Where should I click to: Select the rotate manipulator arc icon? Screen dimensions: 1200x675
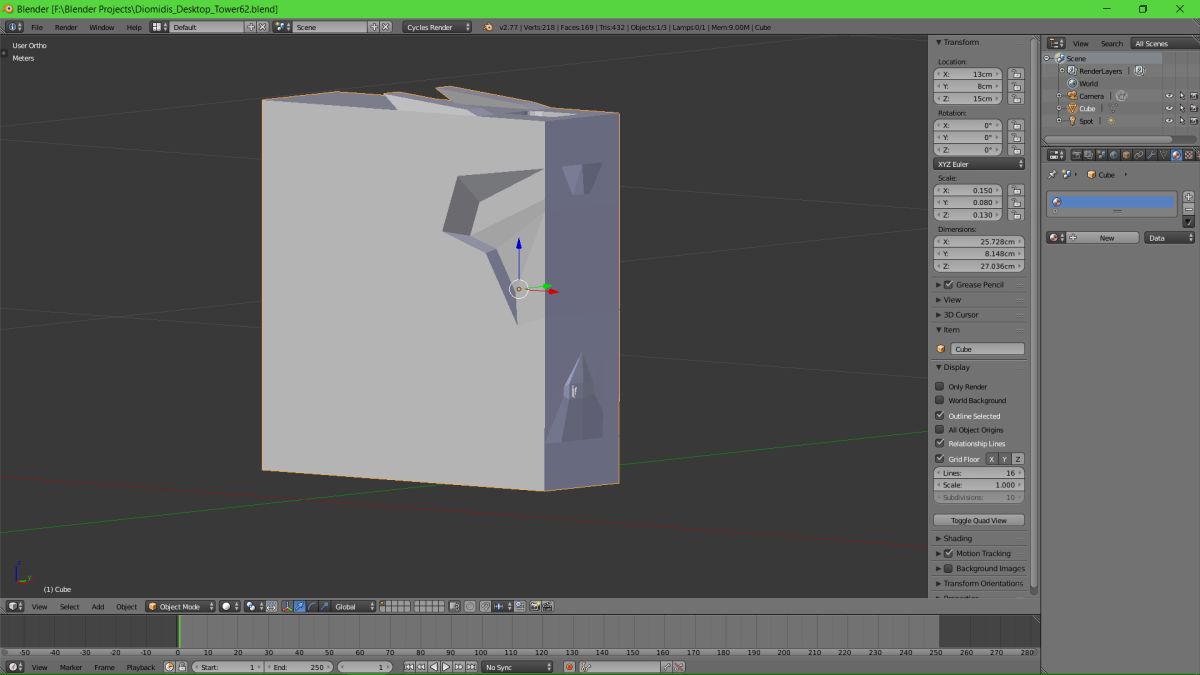pyautogui.click(x=311, y=606)
